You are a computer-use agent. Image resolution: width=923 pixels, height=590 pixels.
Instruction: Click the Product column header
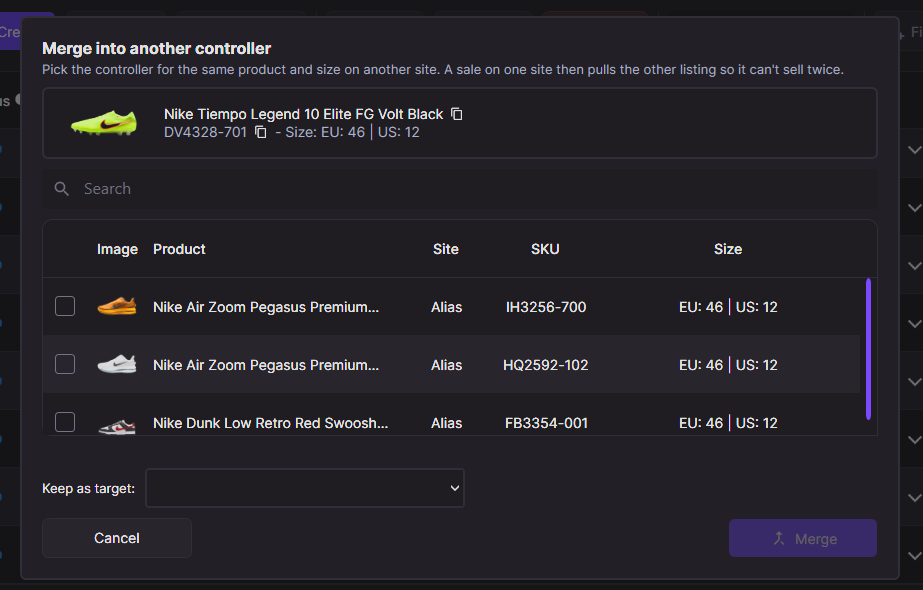pos(179,249)
